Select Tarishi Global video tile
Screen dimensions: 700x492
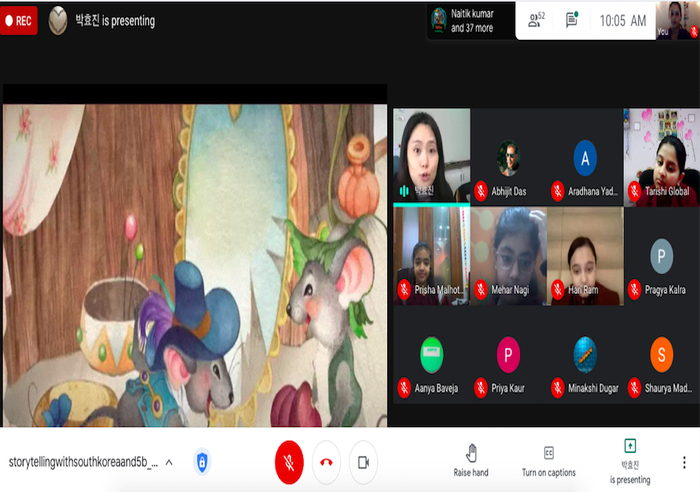[x=662, y=157]
